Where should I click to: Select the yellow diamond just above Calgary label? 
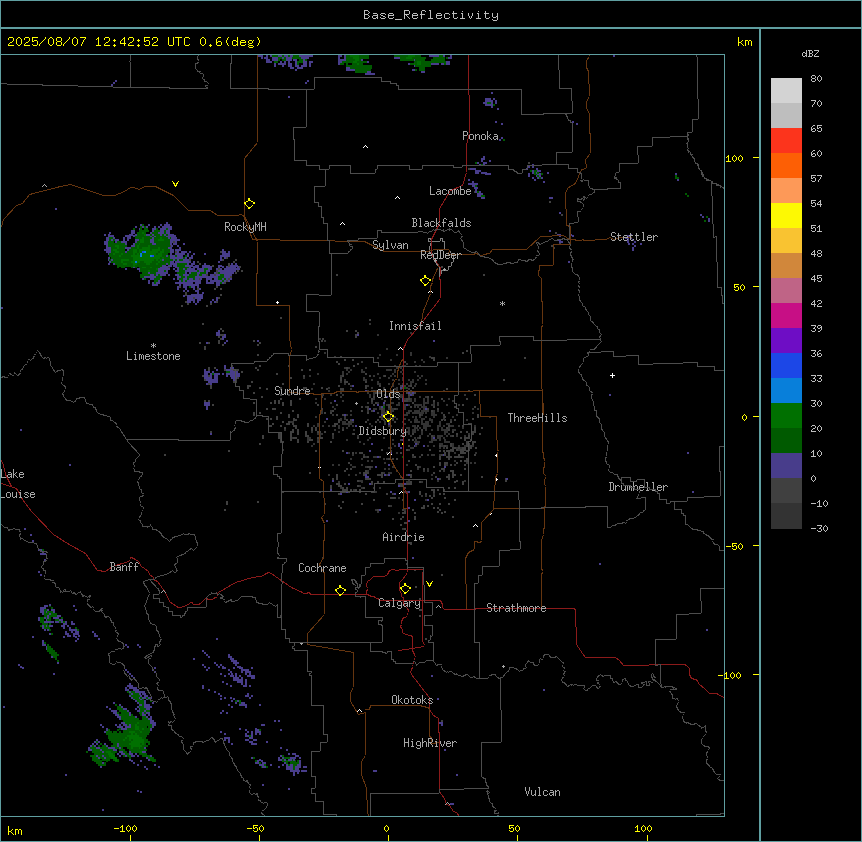405,589
